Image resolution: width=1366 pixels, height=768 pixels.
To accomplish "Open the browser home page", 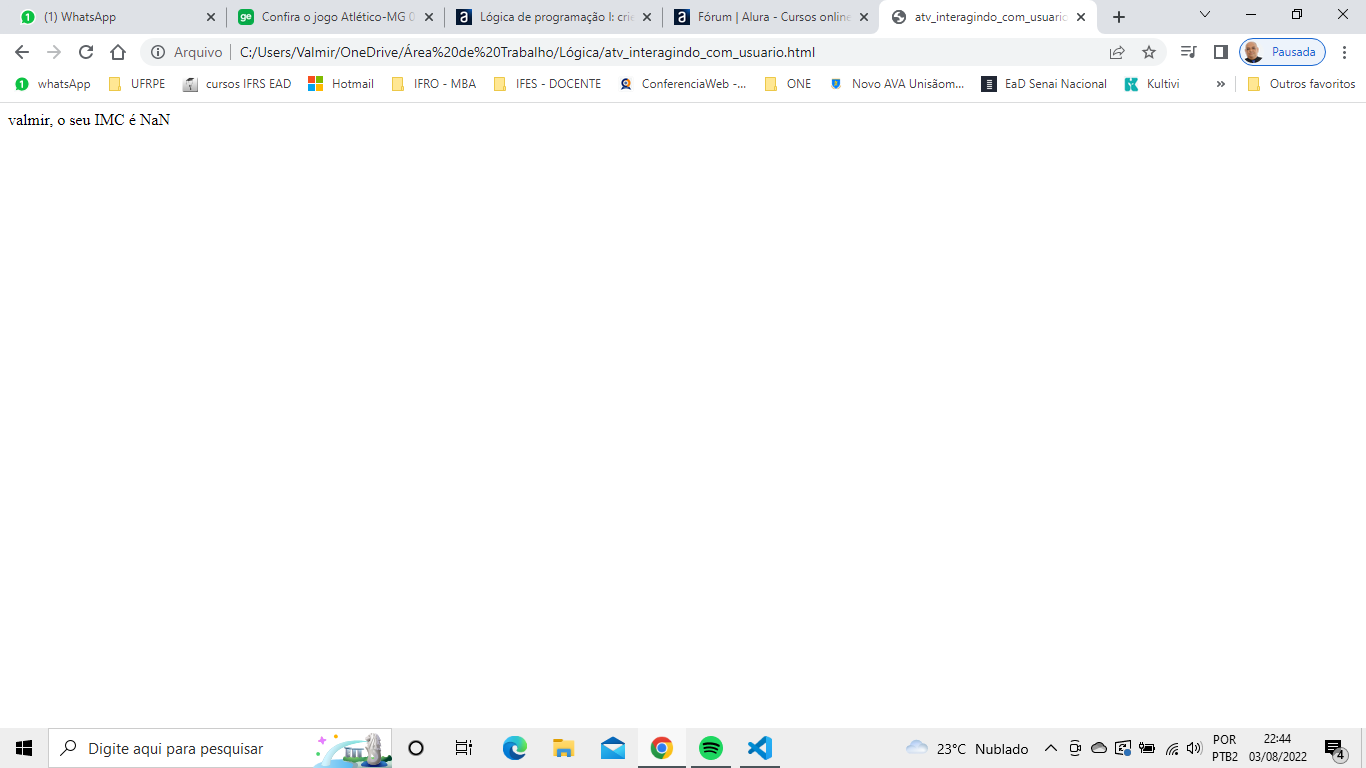I will coord(118,52).
